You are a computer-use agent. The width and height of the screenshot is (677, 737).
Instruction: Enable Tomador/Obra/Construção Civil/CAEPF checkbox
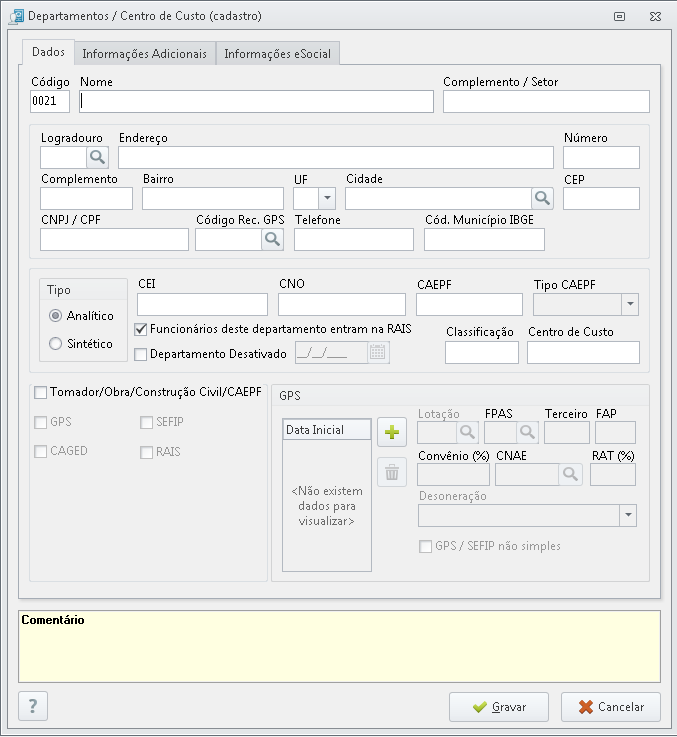click(41, 392)
